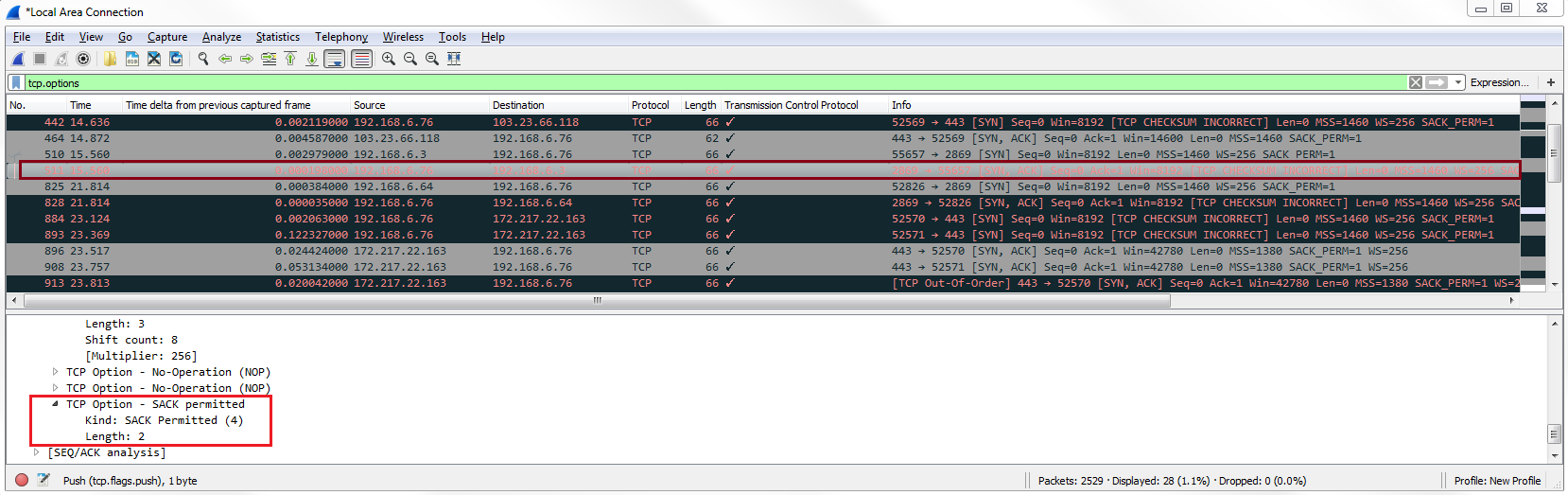Select packet 913 TCP Out-Of-Order row
Viewport: 1568px width, 495px height.
click(x=762, y=283)
